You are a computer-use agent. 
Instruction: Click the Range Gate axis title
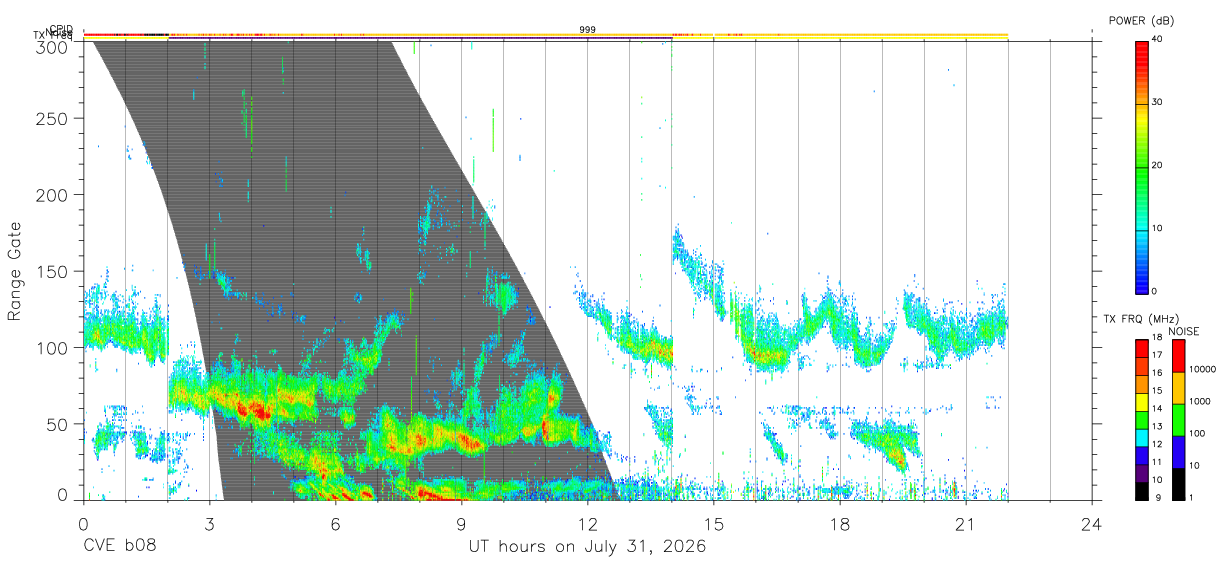pos(15,272)
